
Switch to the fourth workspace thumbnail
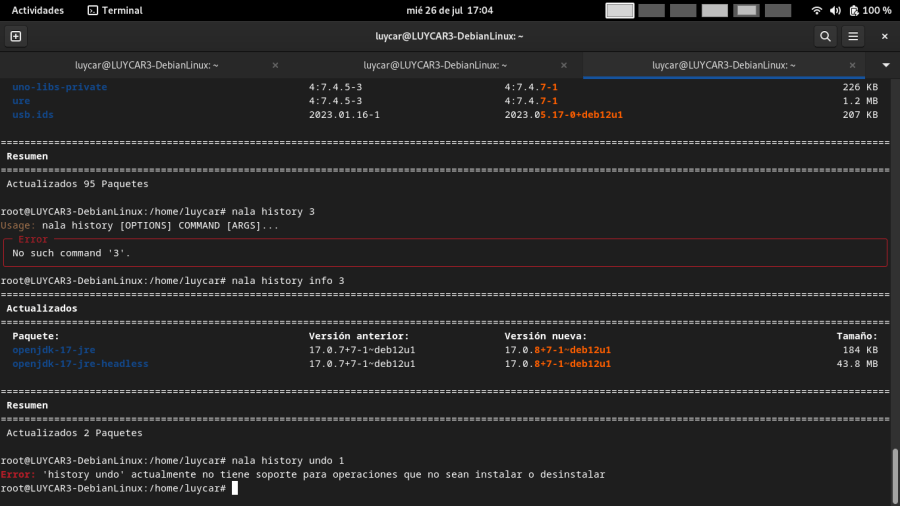pyautogui.click(x=715, y=10)
